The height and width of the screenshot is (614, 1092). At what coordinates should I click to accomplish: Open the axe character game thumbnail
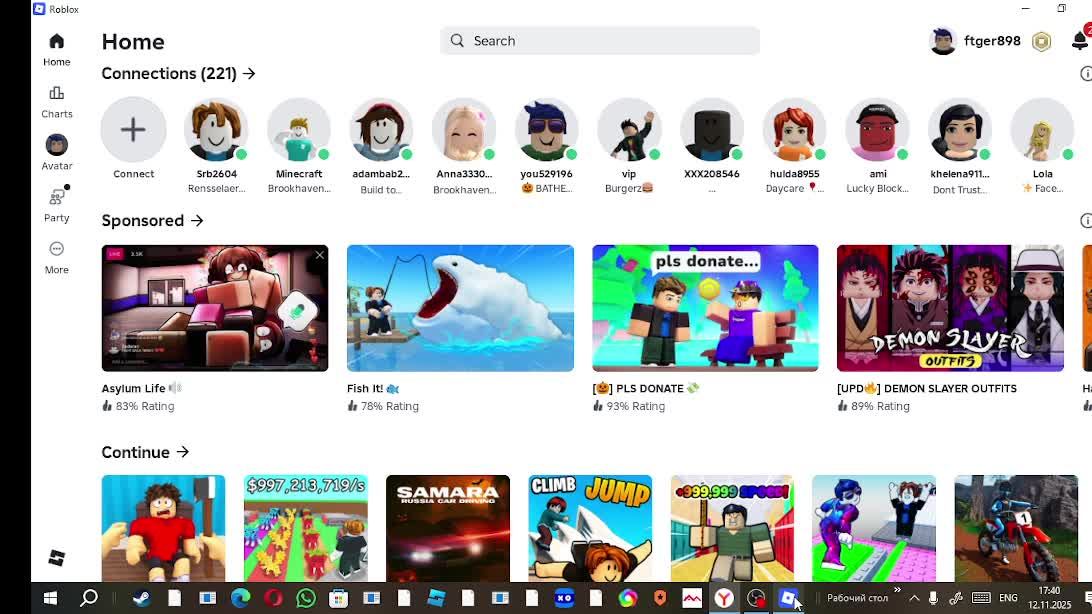(163, 528)
